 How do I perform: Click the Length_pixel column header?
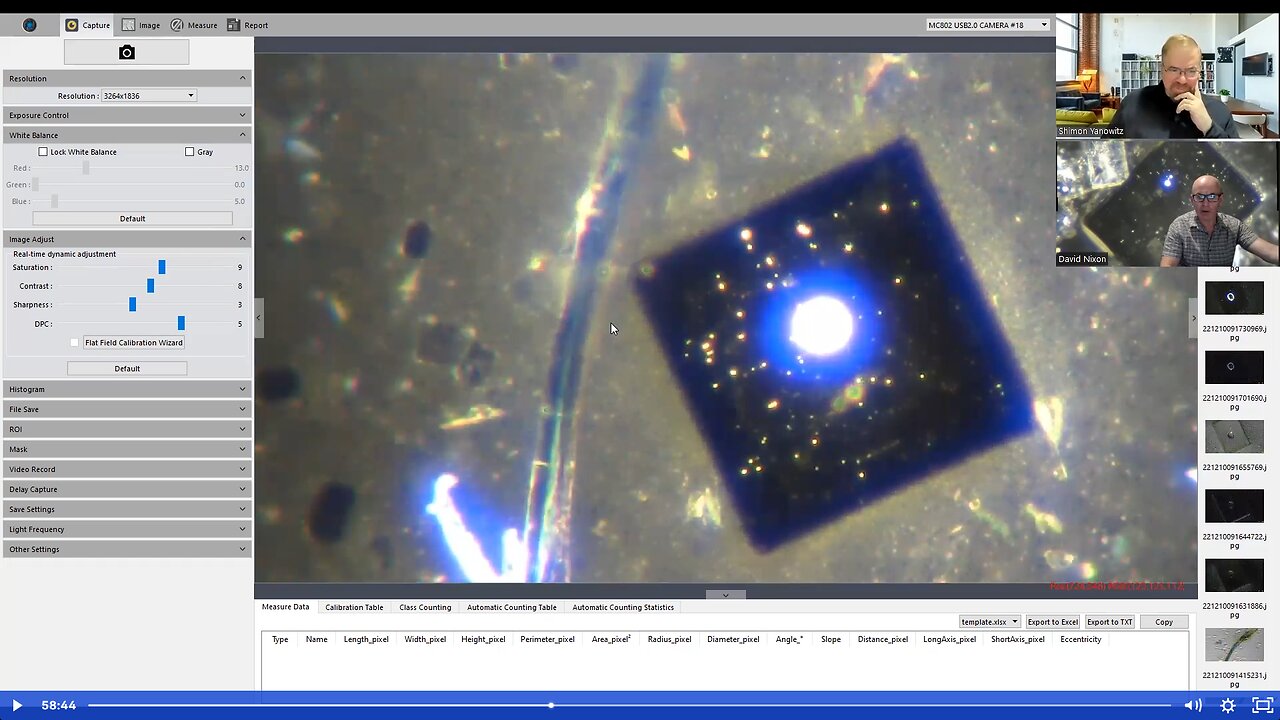click(366, 639)
